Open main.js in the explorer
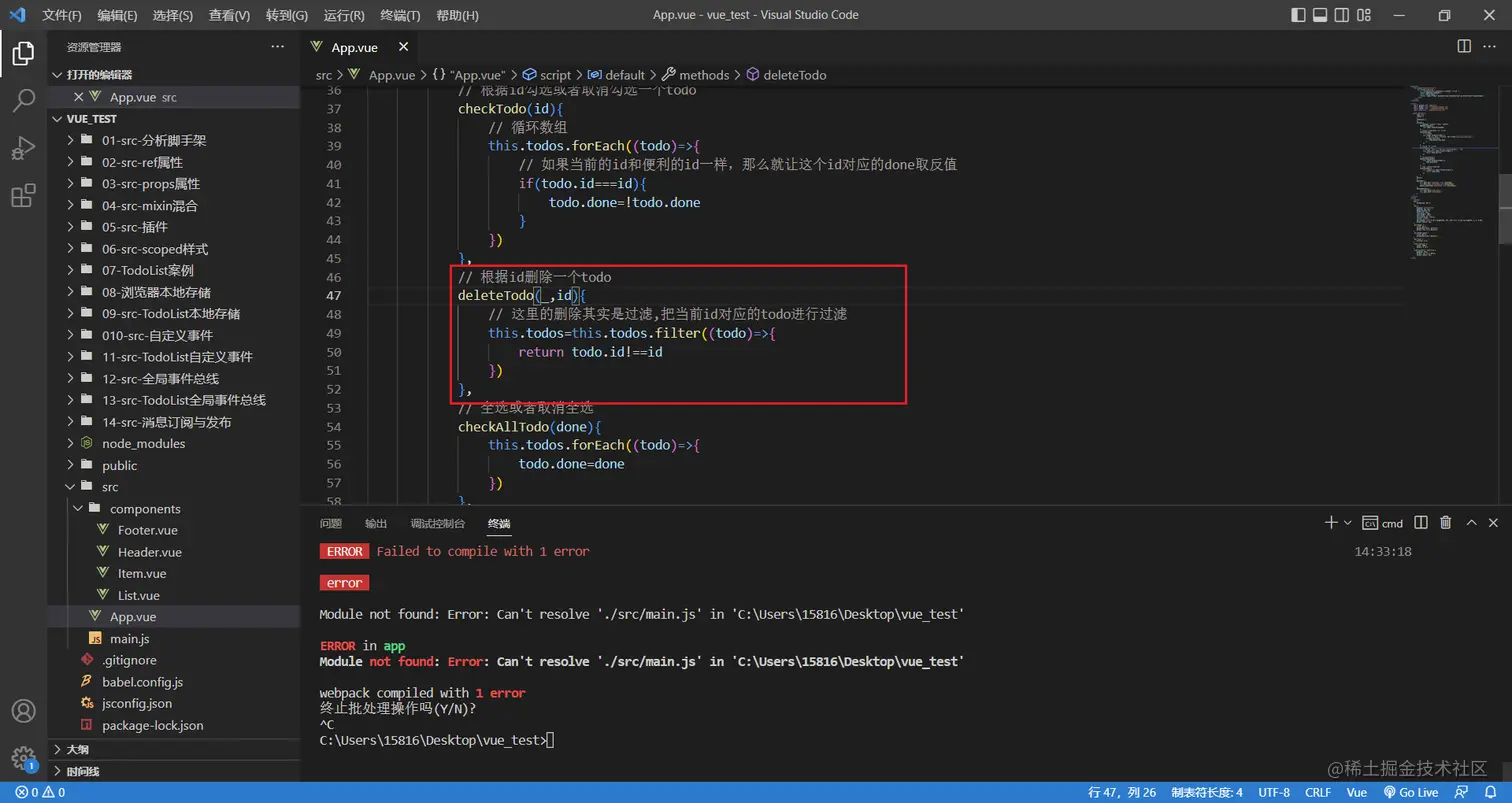 point(174,638)
